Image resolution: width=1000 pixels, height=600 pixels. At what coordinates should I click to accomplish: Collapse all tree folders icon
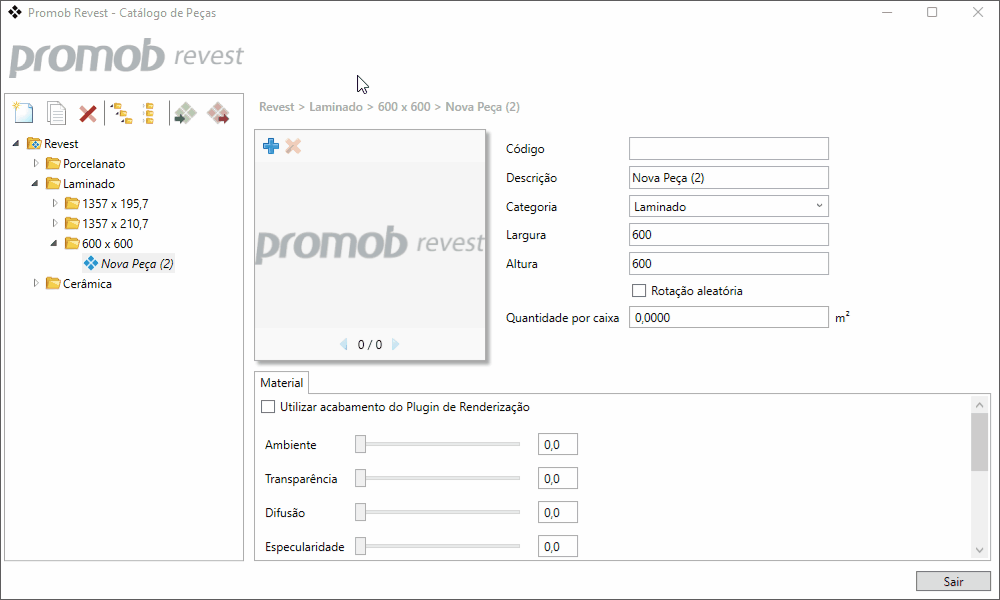pyautogui.click(x=149, y=113)
